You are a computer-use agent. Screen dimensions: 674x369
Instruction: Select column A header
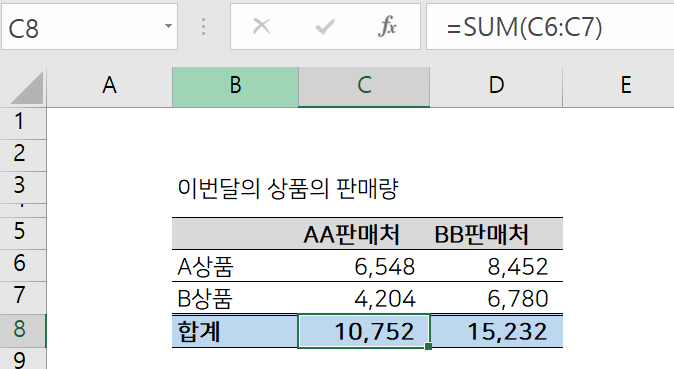[109, 86]
